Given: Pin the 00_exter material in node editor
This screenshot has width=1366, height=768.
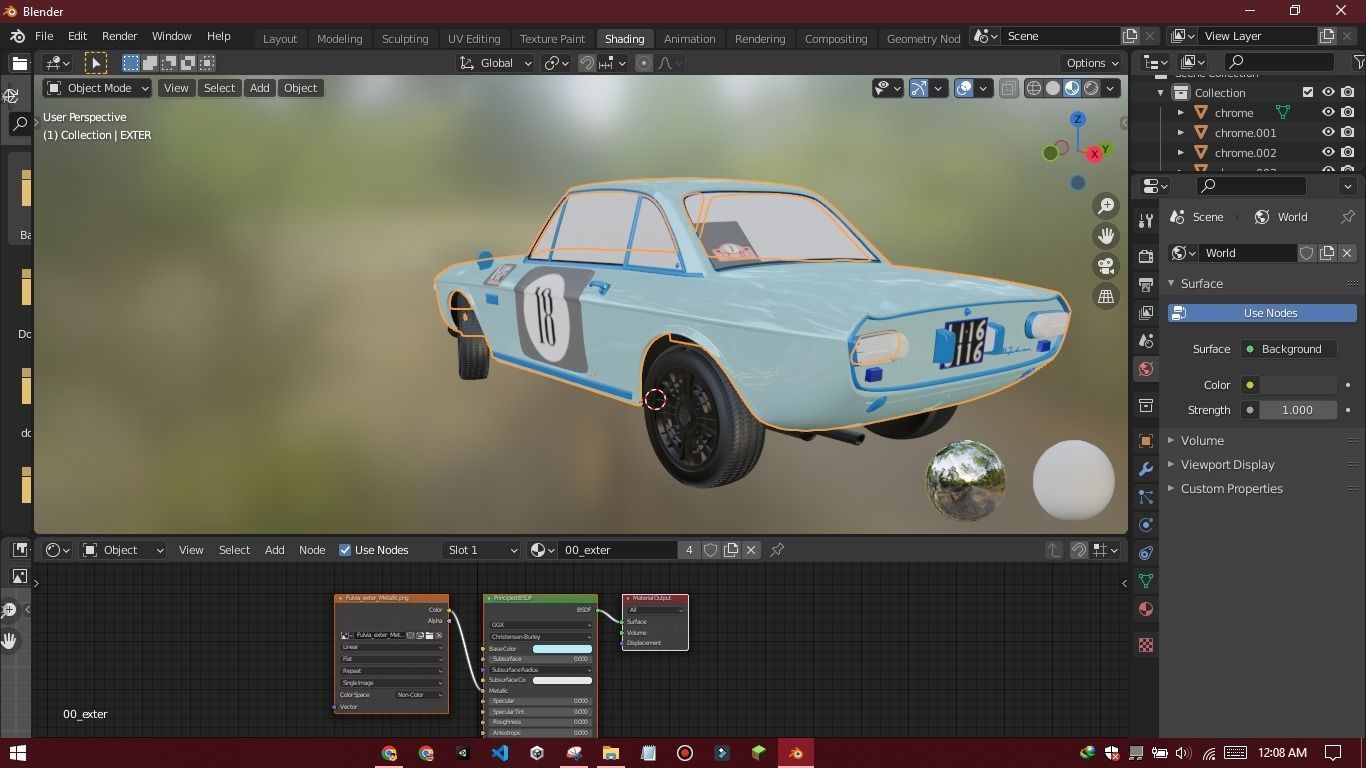Looking at the screenshot, I should 777,550.
